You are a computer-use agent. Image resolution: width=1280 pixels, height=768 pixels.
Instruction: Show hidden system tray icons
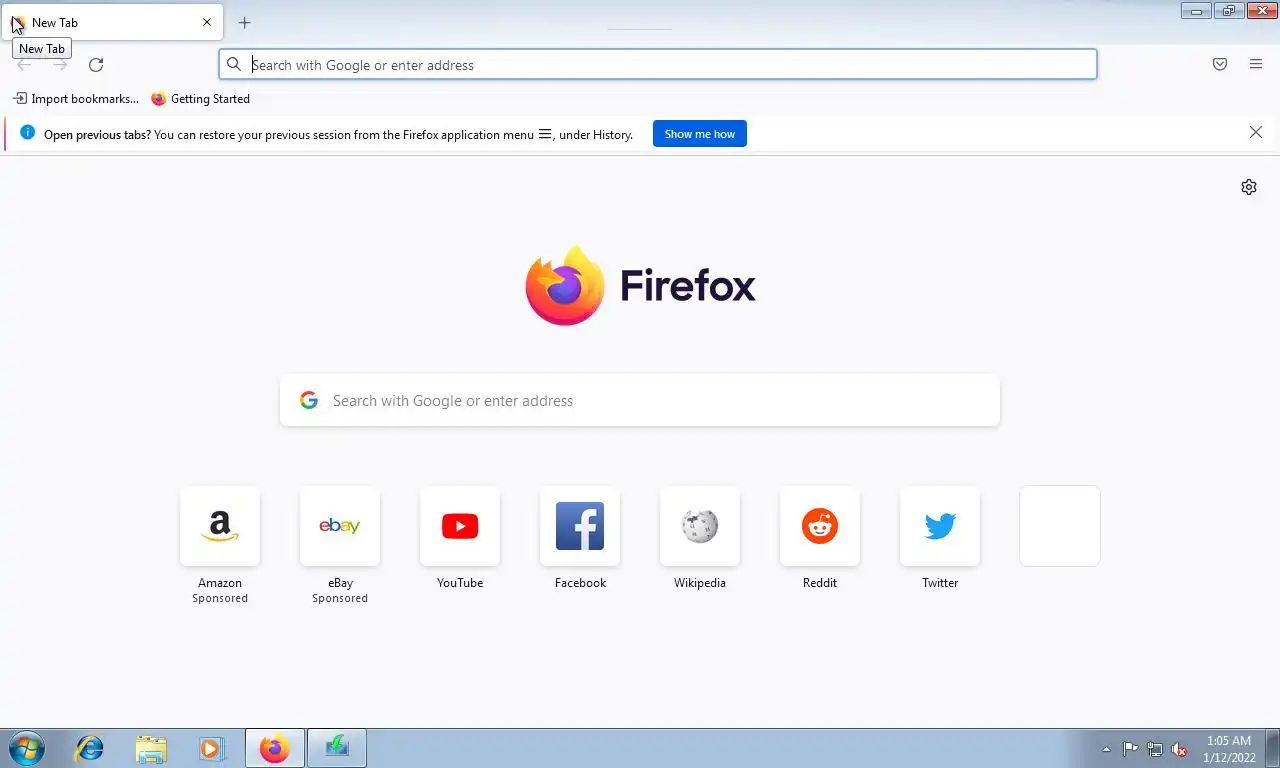(1106, 749)
